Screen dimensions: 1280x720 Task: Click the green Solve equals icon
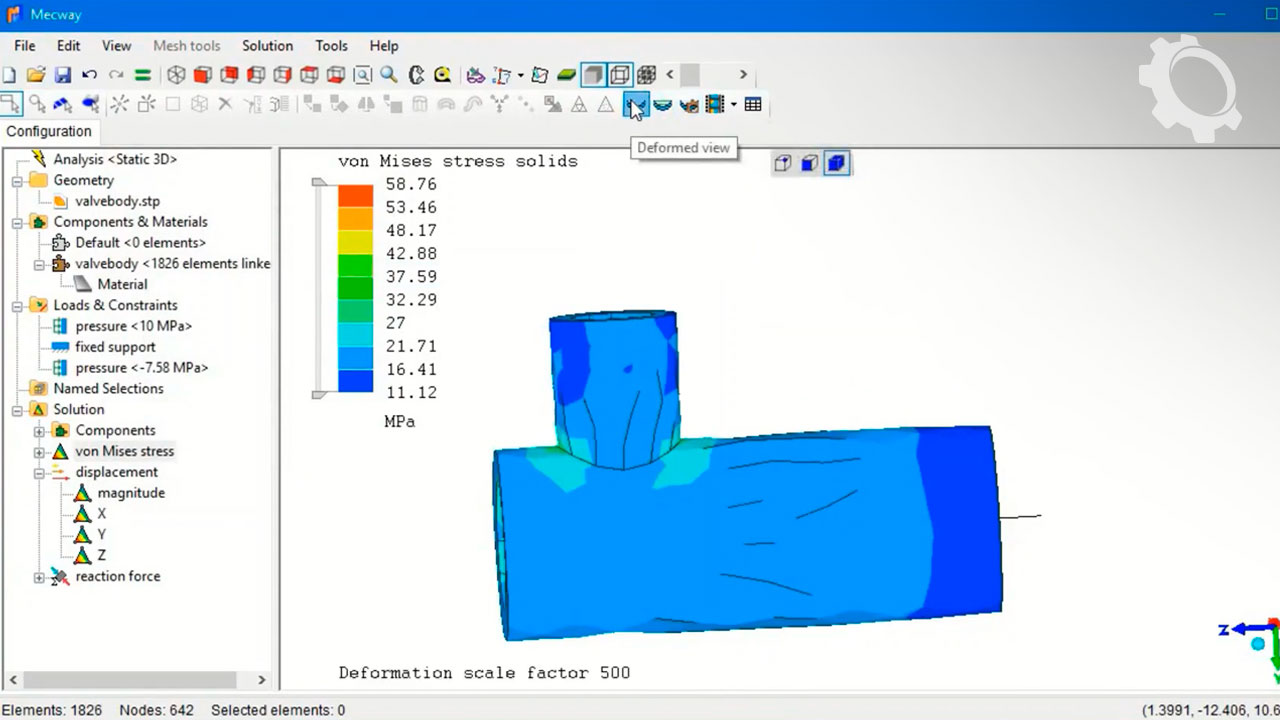pos(143,75)
